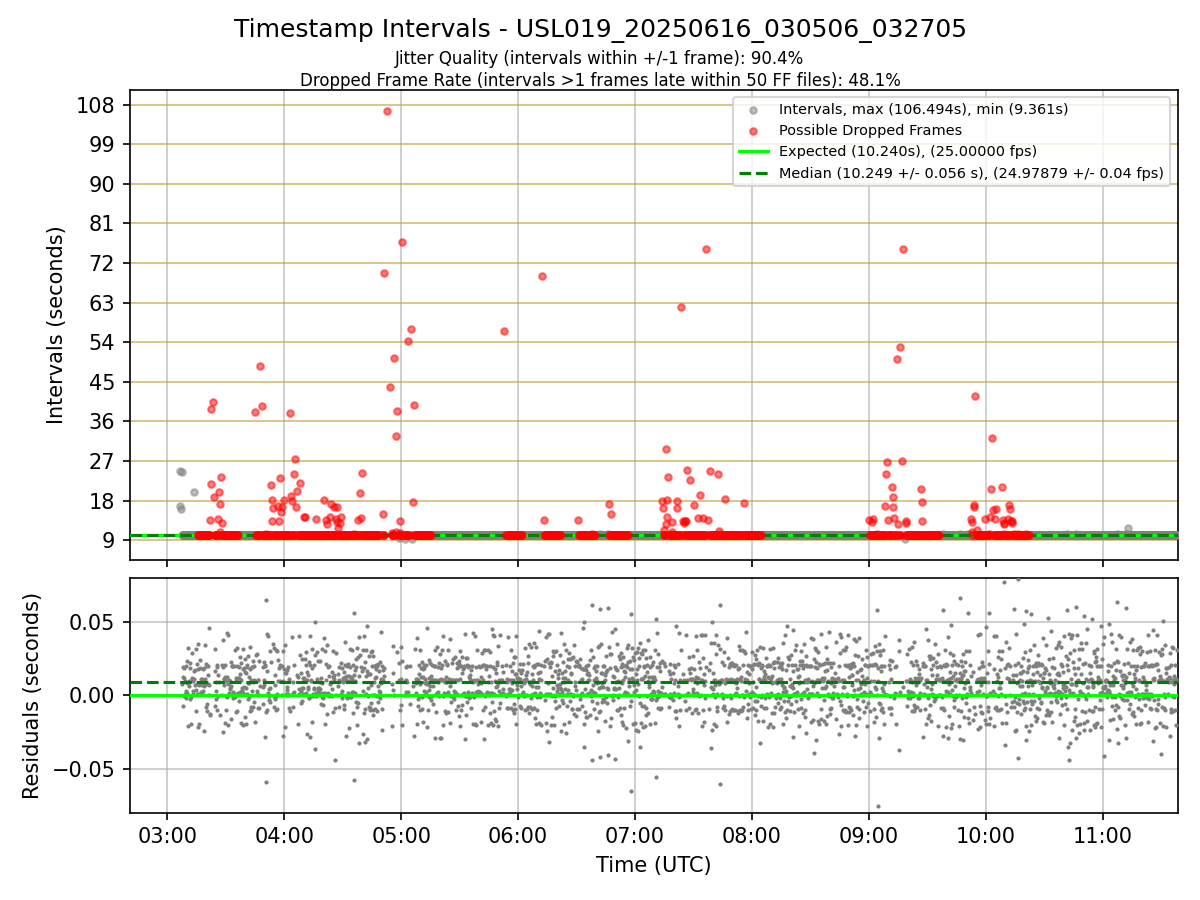Click x-axis tick label '10:00'
This screenshot has width=1200, height=900.
[x=986, y=834]
